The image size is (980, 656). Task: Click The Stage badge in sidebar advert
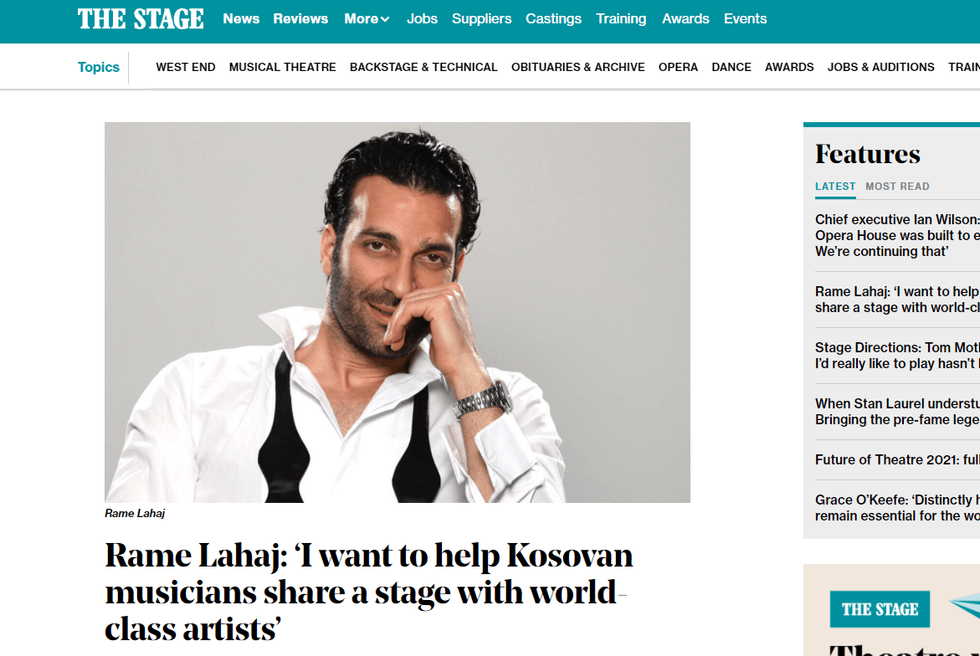879,609
